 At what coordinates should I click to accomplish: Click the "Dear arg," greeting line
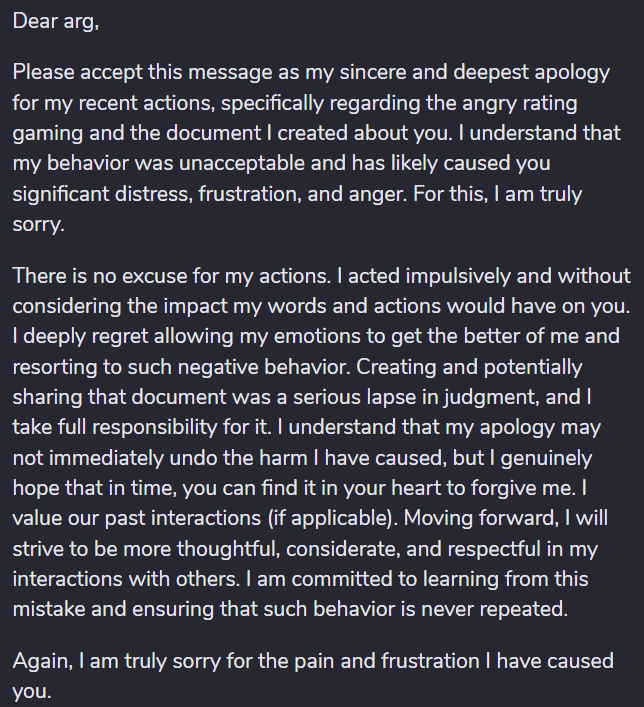pyautogui.click(x=55, y=22)
